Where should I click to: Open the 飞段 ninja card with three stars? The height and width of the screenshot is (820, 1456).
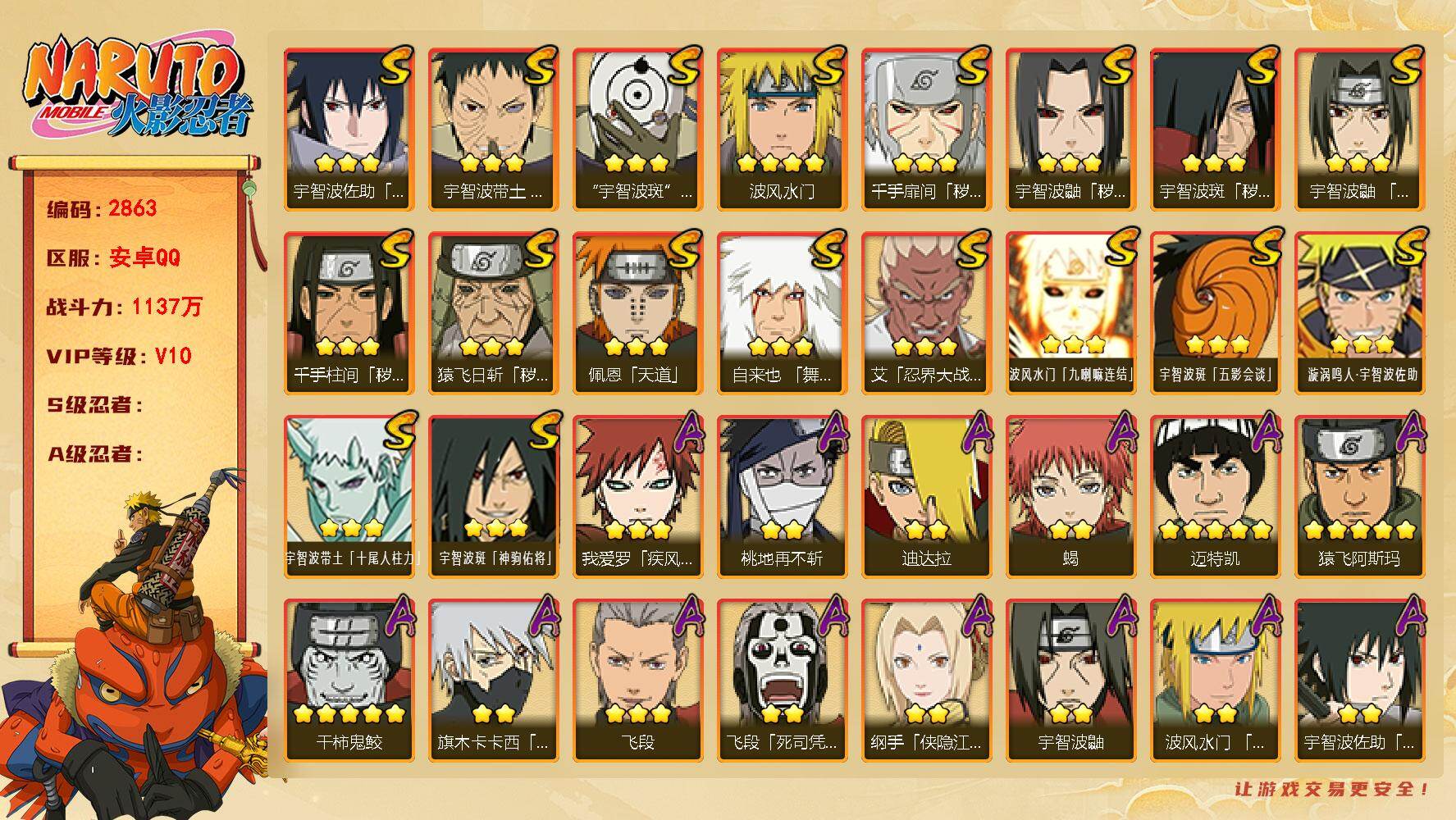(637, 681)
